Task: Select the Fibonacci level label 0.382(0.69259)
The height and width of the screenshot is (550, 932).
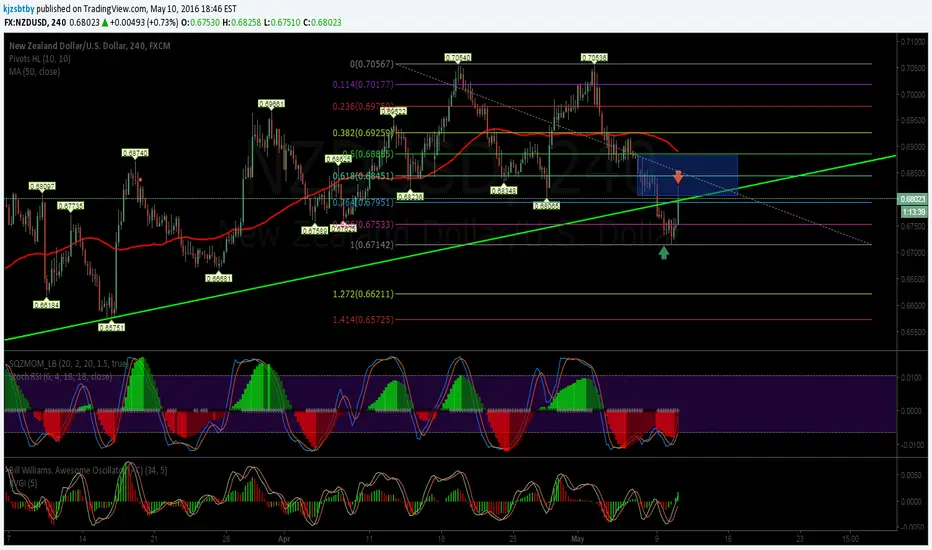Action: pos(363,133)
